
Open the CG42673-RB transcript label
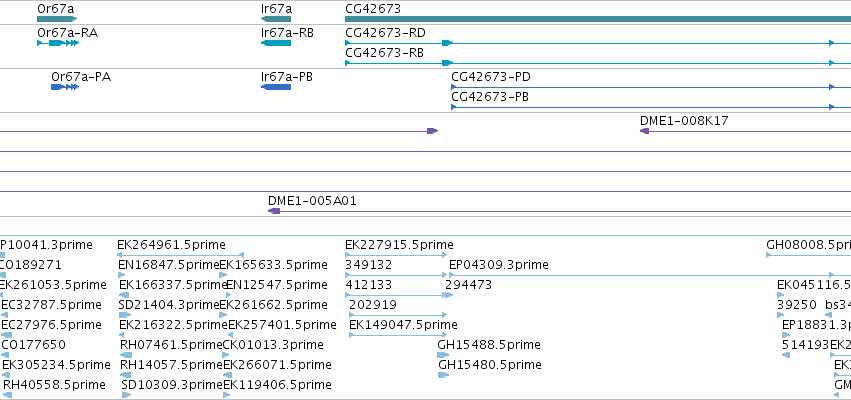click(x=385, y=53)
